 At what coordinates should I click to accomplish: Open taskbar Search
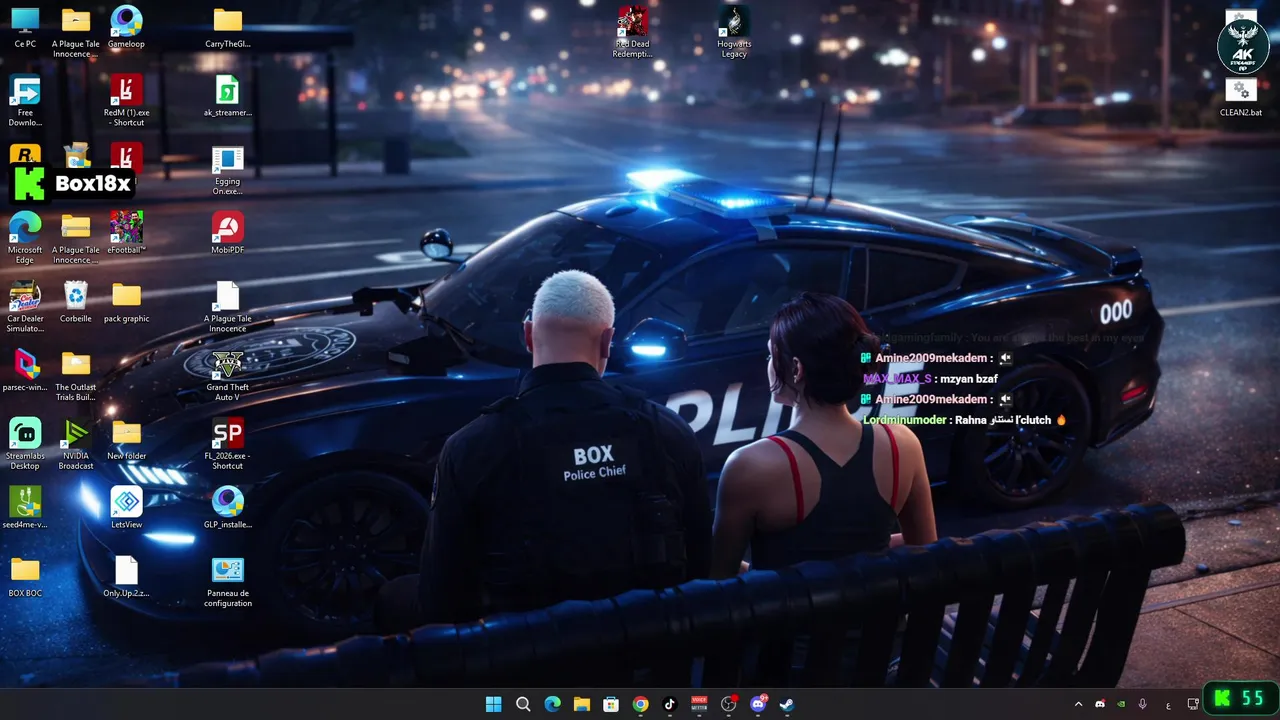point(523,704)
